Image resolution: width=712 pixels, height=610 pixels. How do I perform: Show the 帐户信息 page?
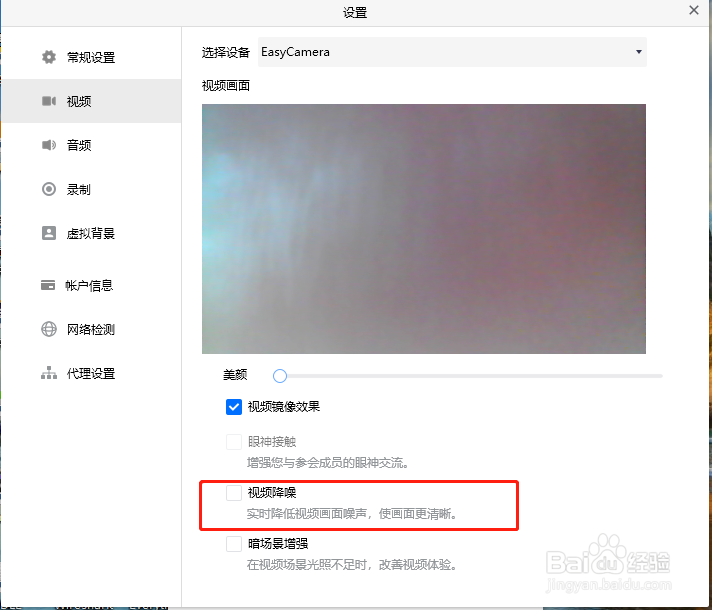91,285
